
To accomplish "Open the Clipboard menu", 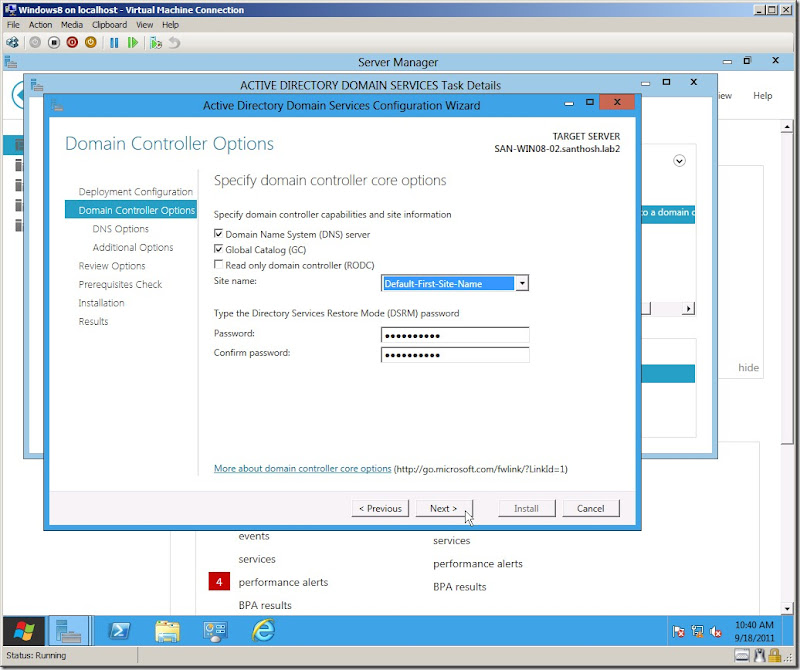I will click(x=110, y=25).
